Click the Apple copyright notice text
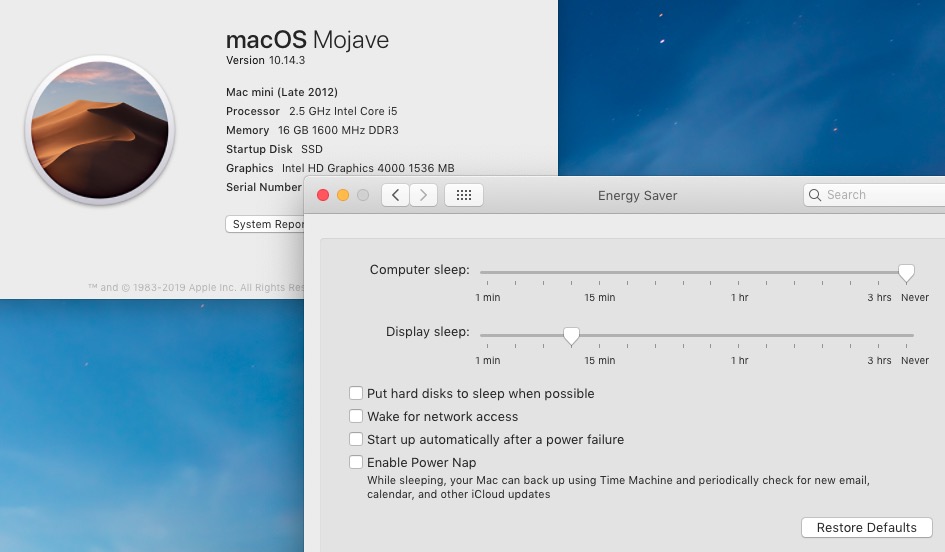Image resolution: width=945 pixels, height=552 pixels. click(x=196, y=287)
